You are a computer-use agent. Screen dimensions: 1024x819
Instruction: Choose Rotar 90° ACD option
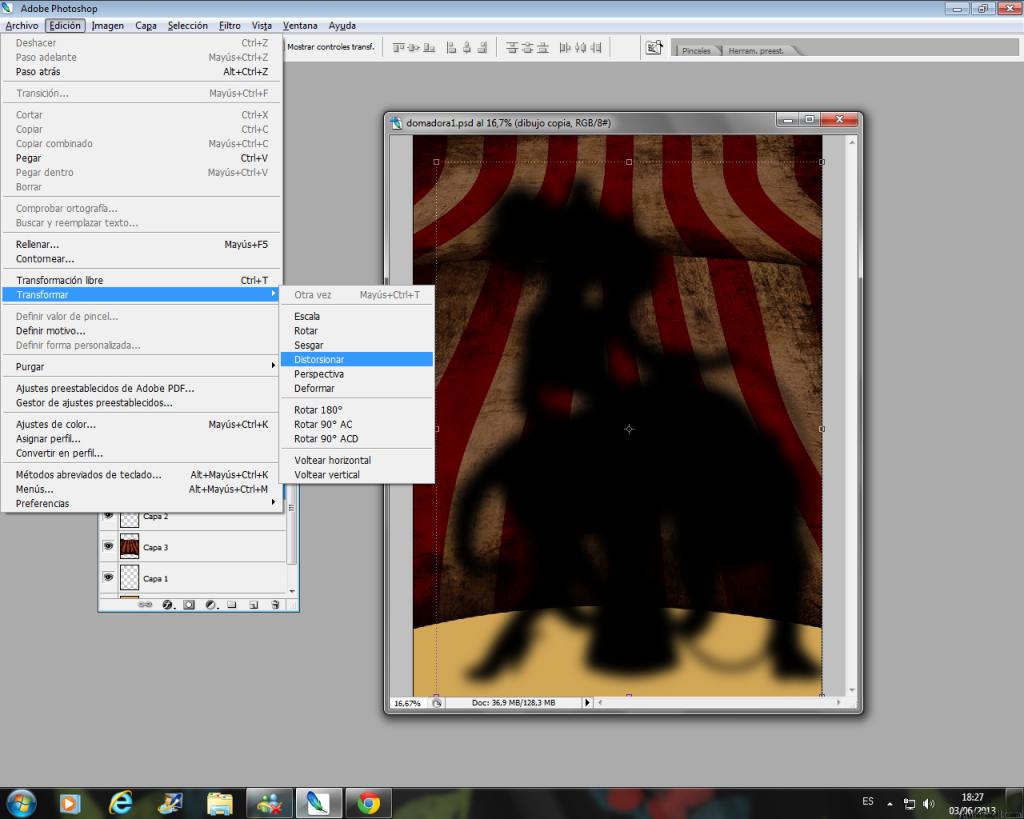click(x=357, y=438)
